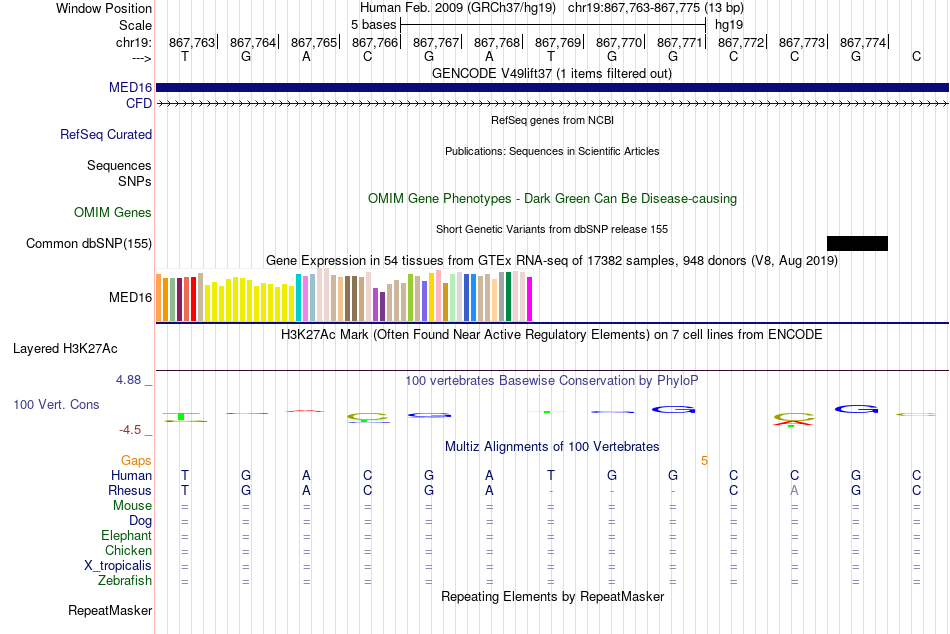Click the Gaps row label
Image resolution: width=950 pixels, height=634 pixels.
(x=136, y=461)
